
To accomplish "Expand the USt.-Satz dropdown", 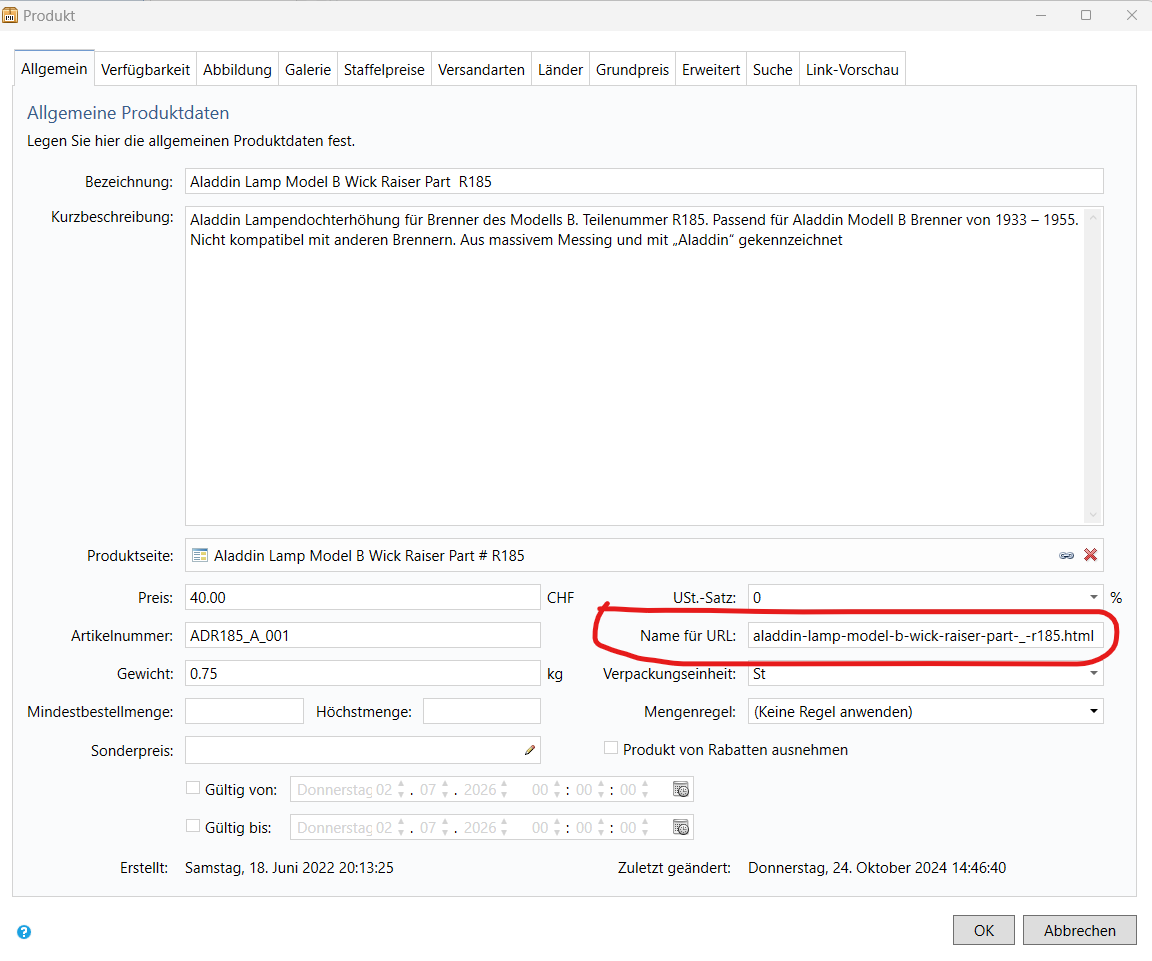I will click(x=1093, y=597).
